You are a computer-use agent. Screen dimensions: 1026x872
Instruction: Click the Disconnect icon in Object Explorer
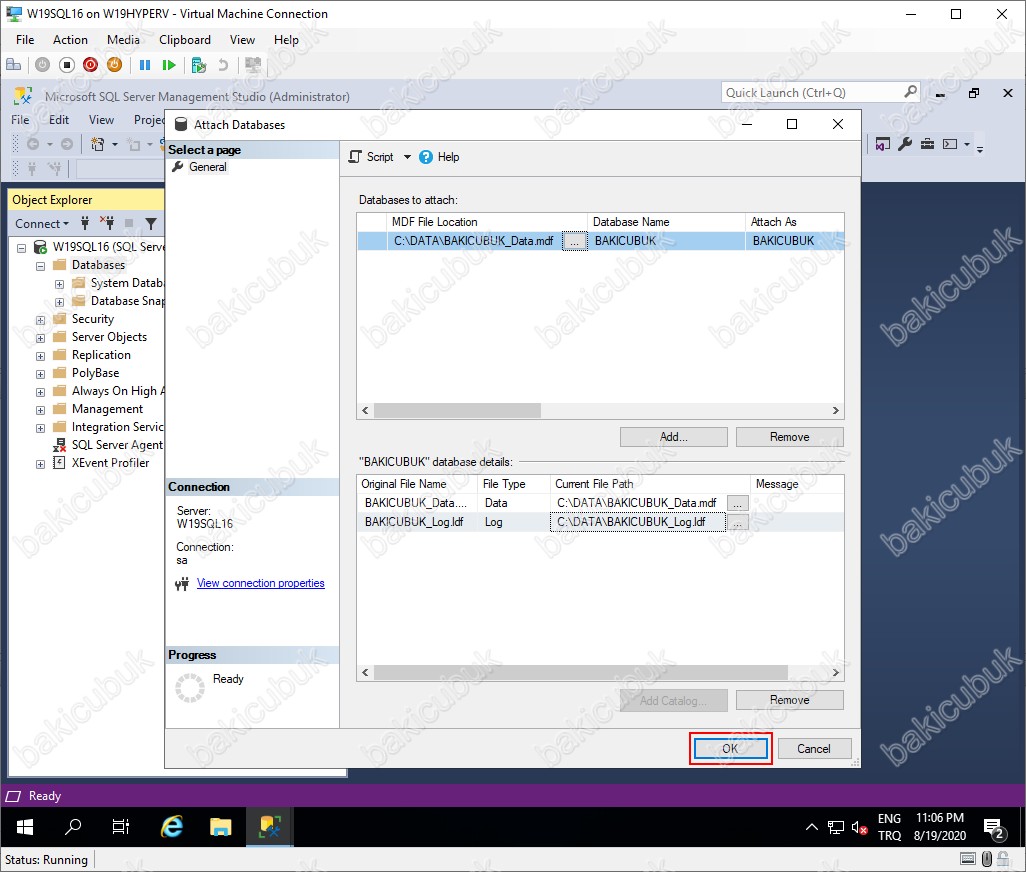[107, 224]
